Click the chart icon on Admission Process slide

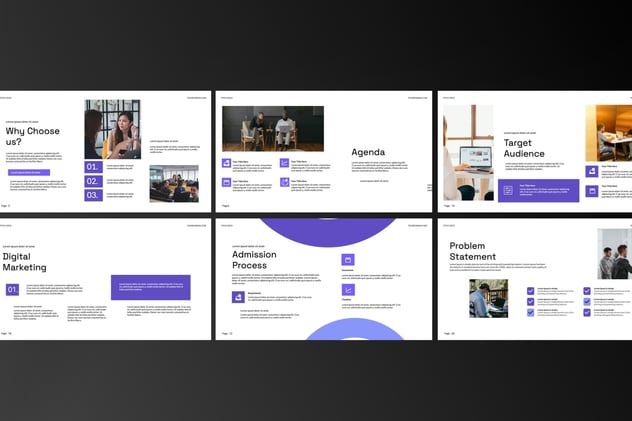348,289
